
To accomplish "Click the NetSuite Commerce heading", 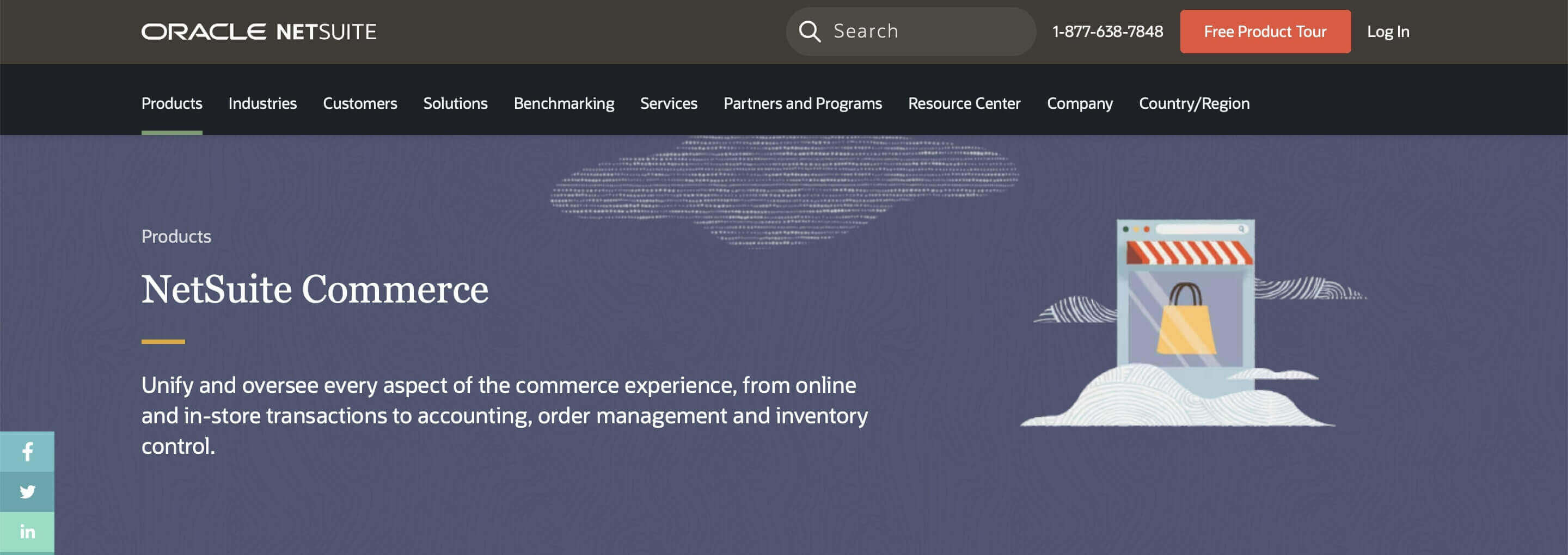I will click(315, 288).
